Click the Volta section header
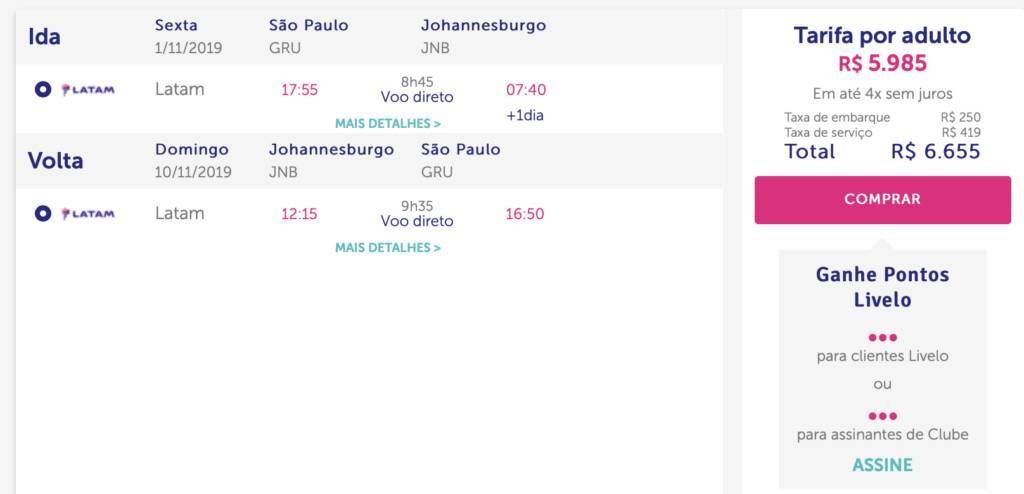1024x494 pixels. [x=56, y=161]
